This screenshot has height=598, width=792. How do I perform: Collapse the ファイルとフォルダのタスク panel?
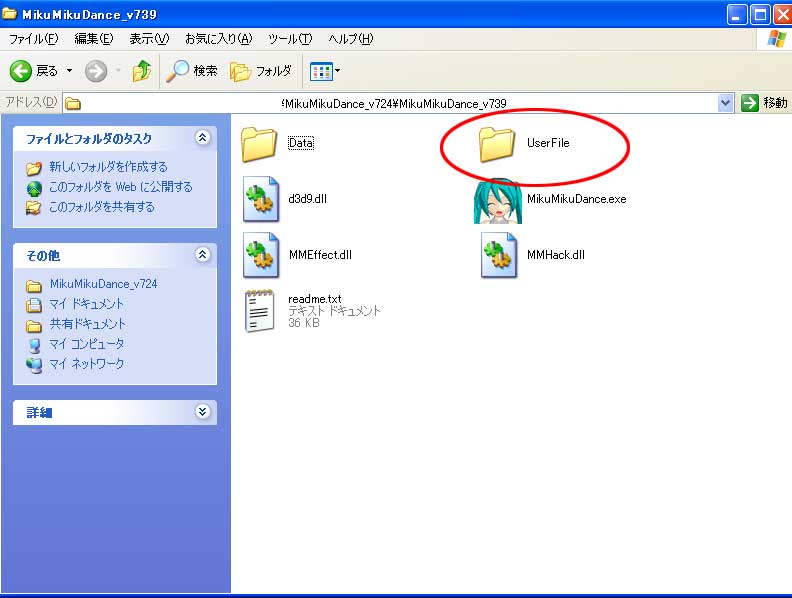click(x=203, y=137)
